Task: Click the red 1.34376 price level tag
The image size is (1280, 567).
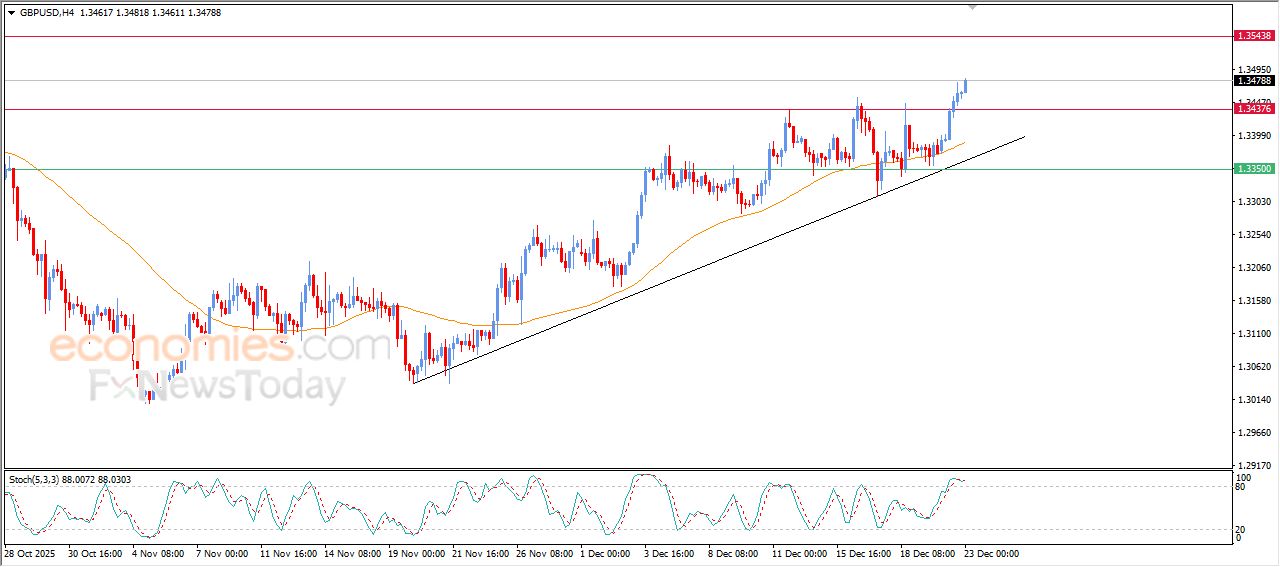Action: 1254,110
